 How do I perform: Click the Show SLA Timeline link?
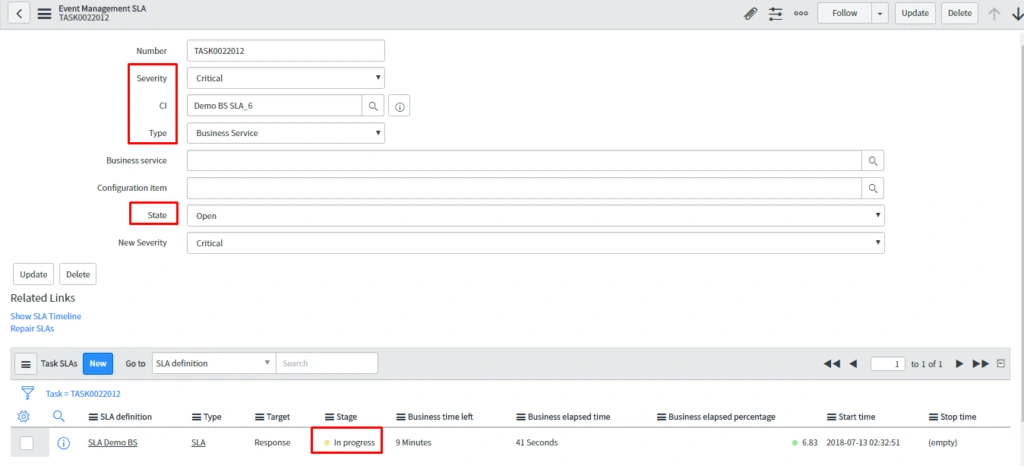pos(46,316)
